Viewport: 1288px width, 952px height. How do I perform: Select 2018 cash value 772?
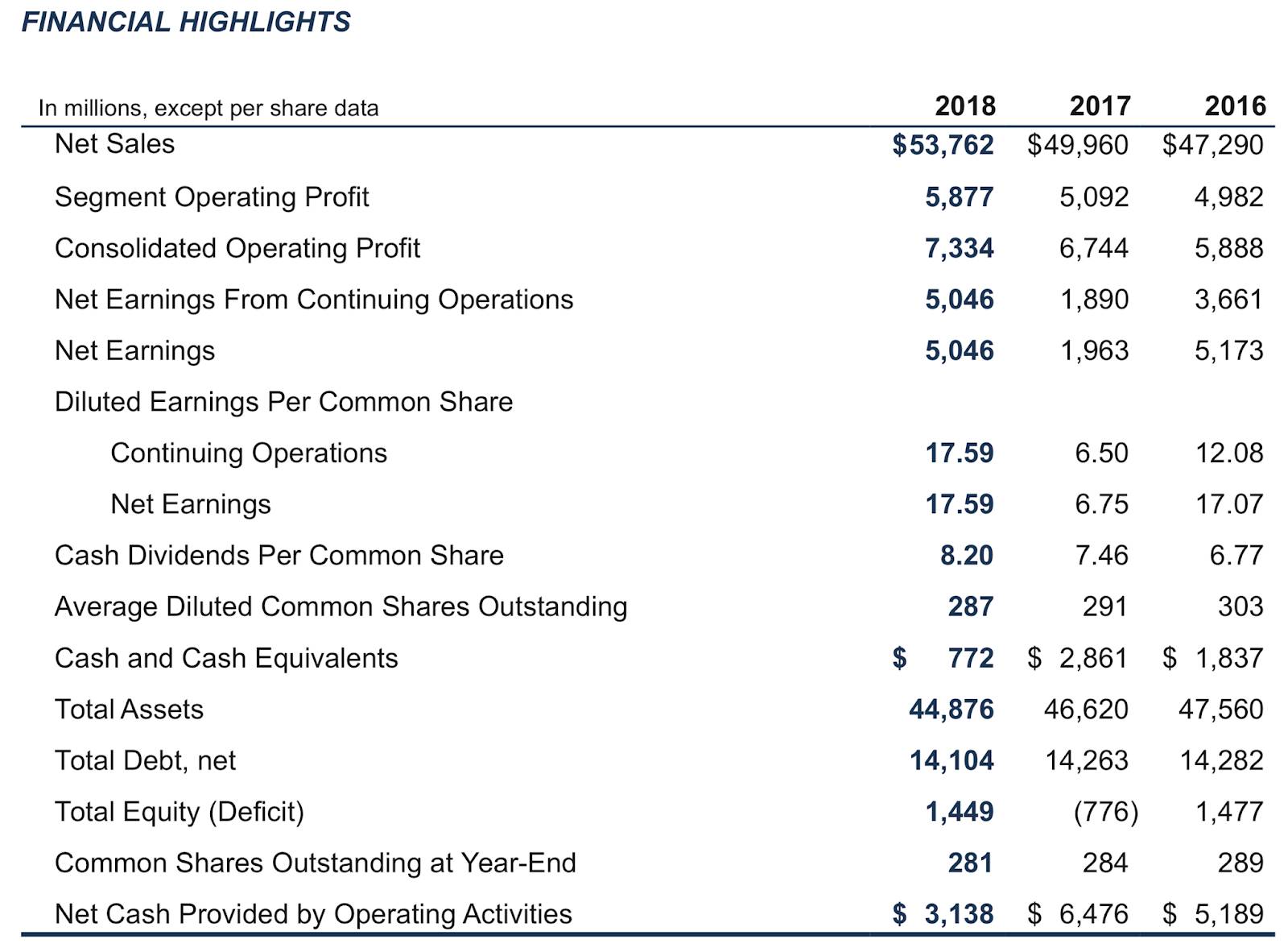tap(970, 658)
